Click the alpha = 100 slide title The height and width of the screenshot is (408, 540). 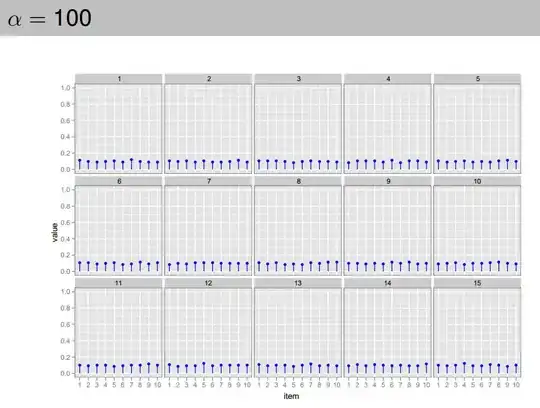(50, 18)
